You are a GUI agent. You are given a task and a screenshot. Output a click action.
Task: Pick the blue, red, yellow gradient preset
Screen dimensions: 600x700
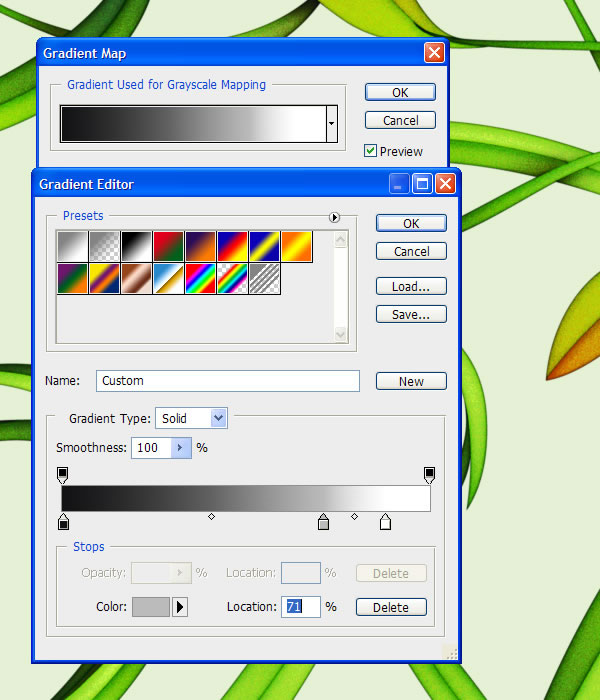233,246
